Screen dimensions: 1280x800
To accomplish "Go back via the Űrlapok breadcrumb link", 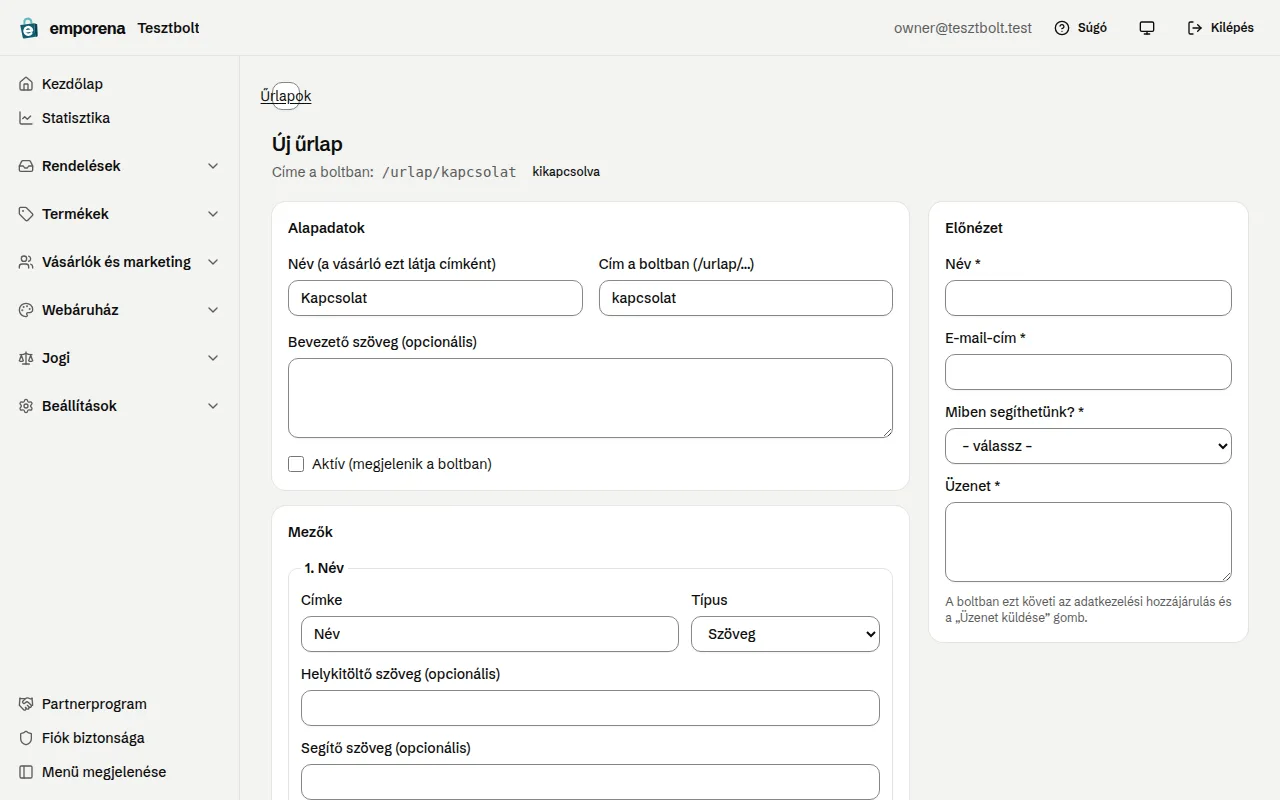I will pos(286,96).
